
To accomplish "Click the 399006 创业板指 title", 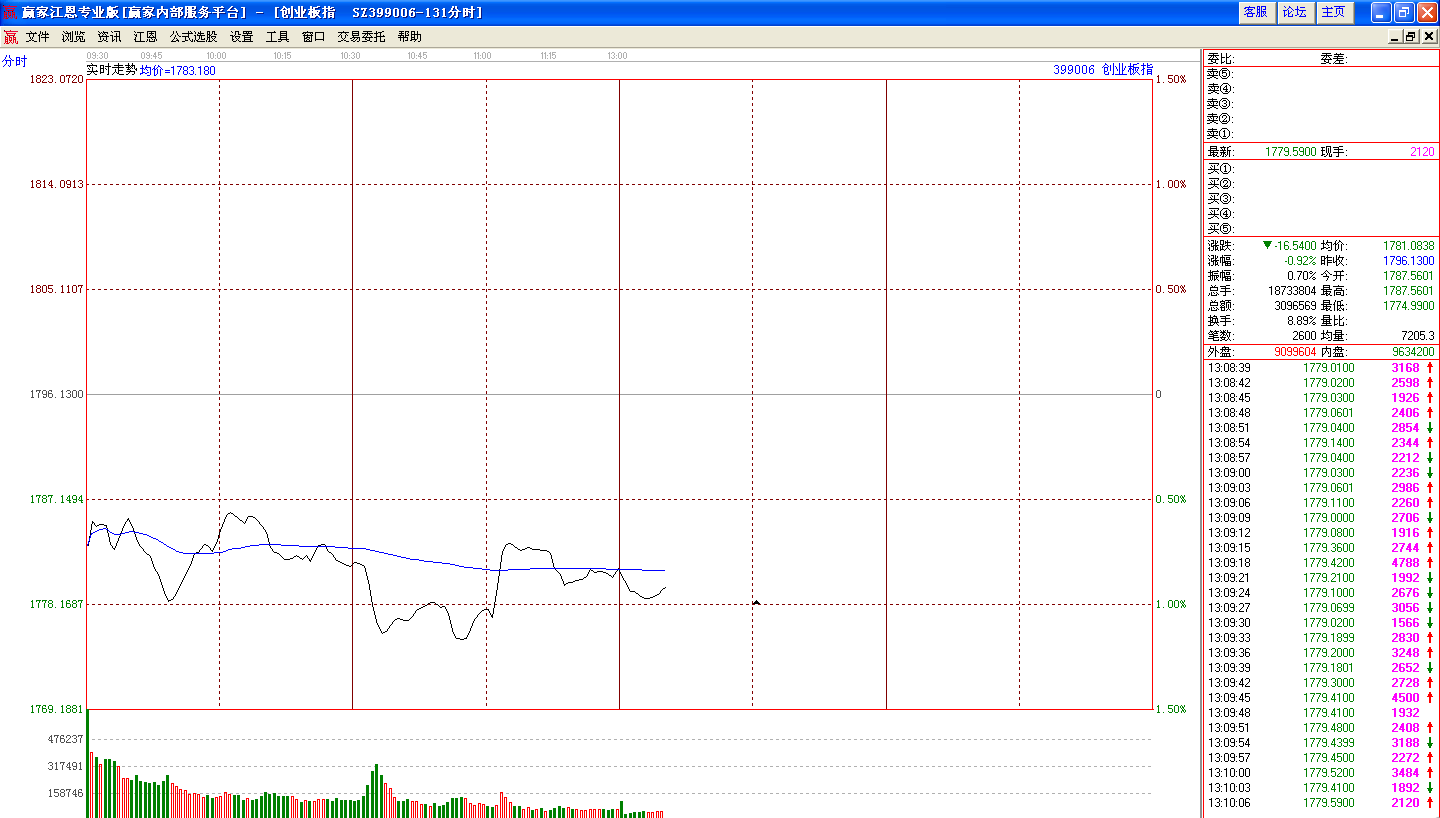I will pos(1103,70).
